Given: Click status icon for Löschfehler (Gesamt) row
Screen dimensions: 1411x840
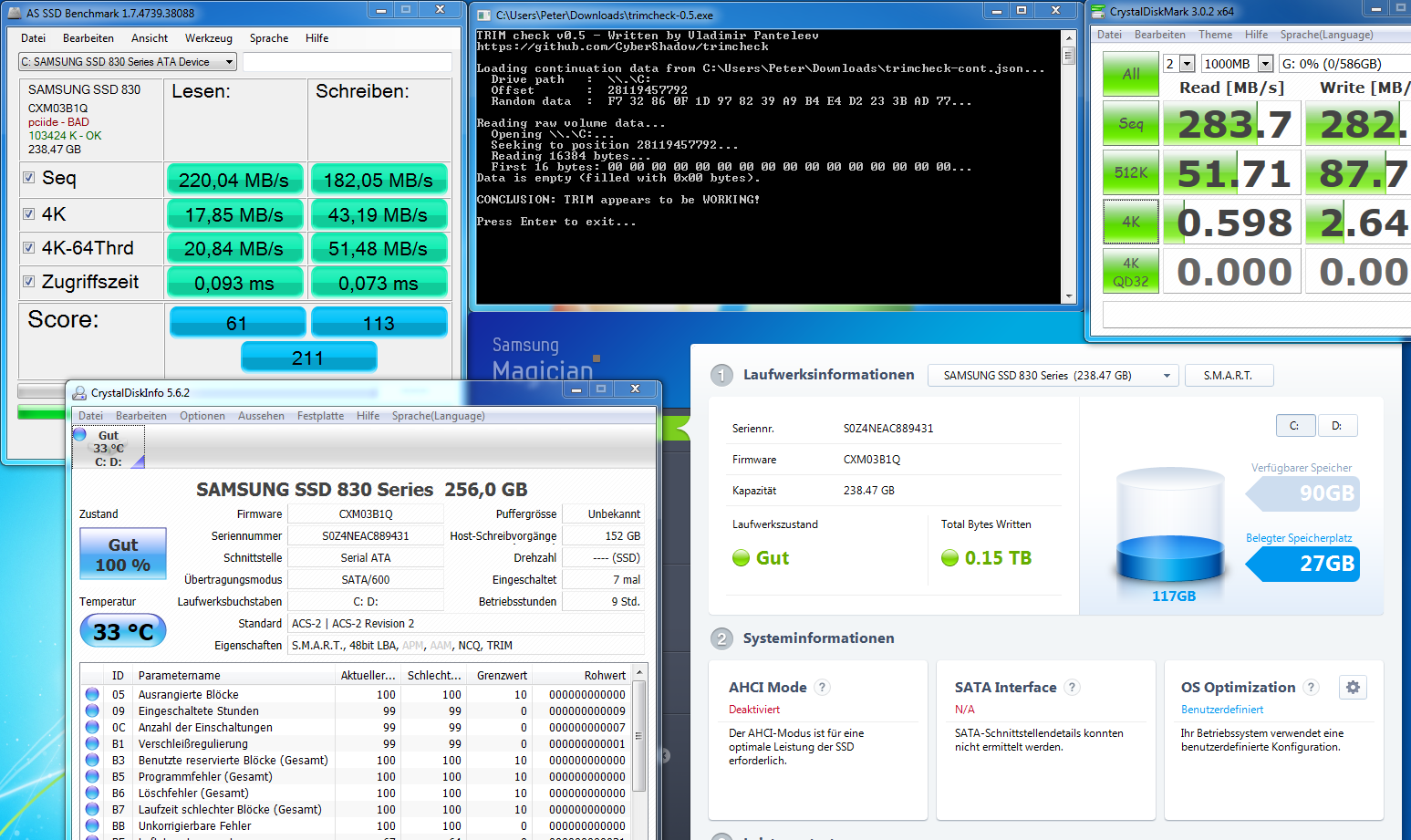Looking at the screenshot, I should (x=92, y=793).
